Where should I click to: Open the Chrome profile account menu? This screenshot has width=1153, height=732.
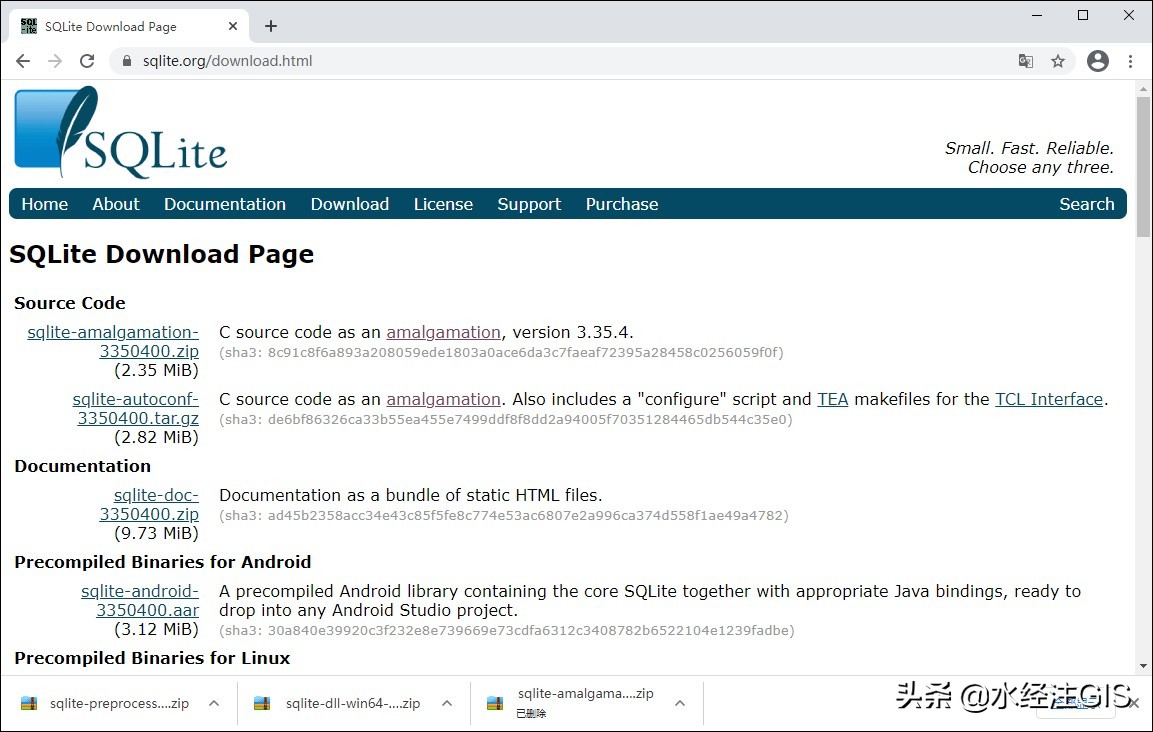1098,61
